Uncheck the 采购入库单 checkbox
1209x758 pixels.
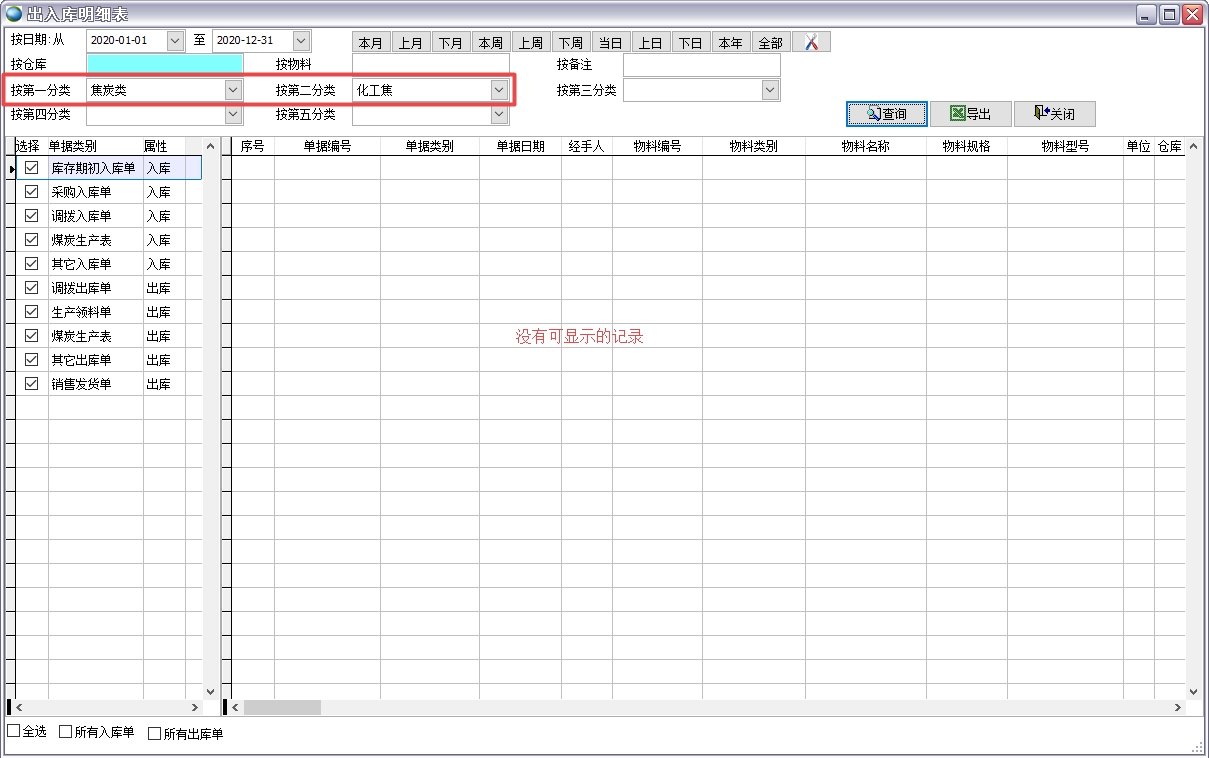tap(32, 192)
